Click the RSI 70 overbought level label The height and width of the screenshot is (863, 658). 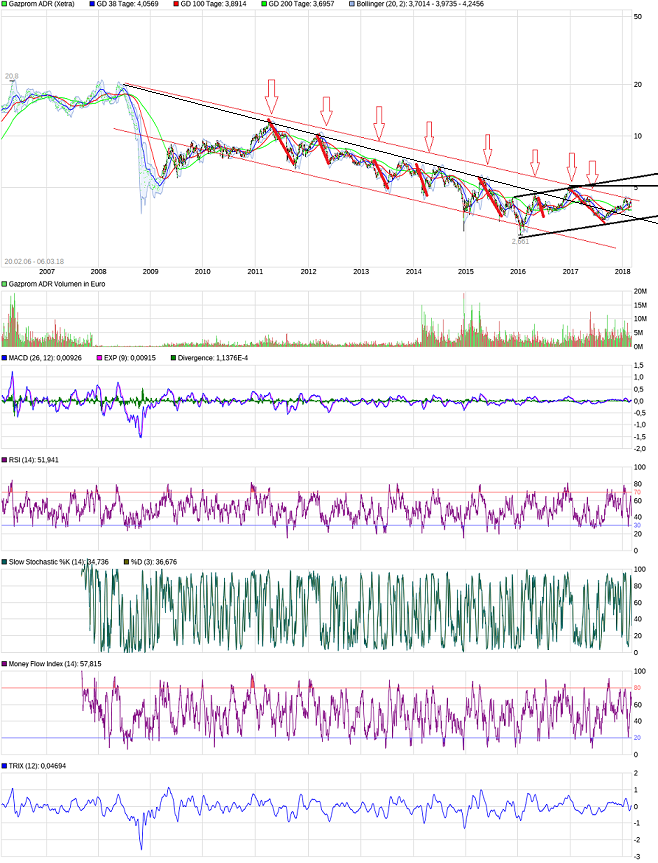pos(637,492)
